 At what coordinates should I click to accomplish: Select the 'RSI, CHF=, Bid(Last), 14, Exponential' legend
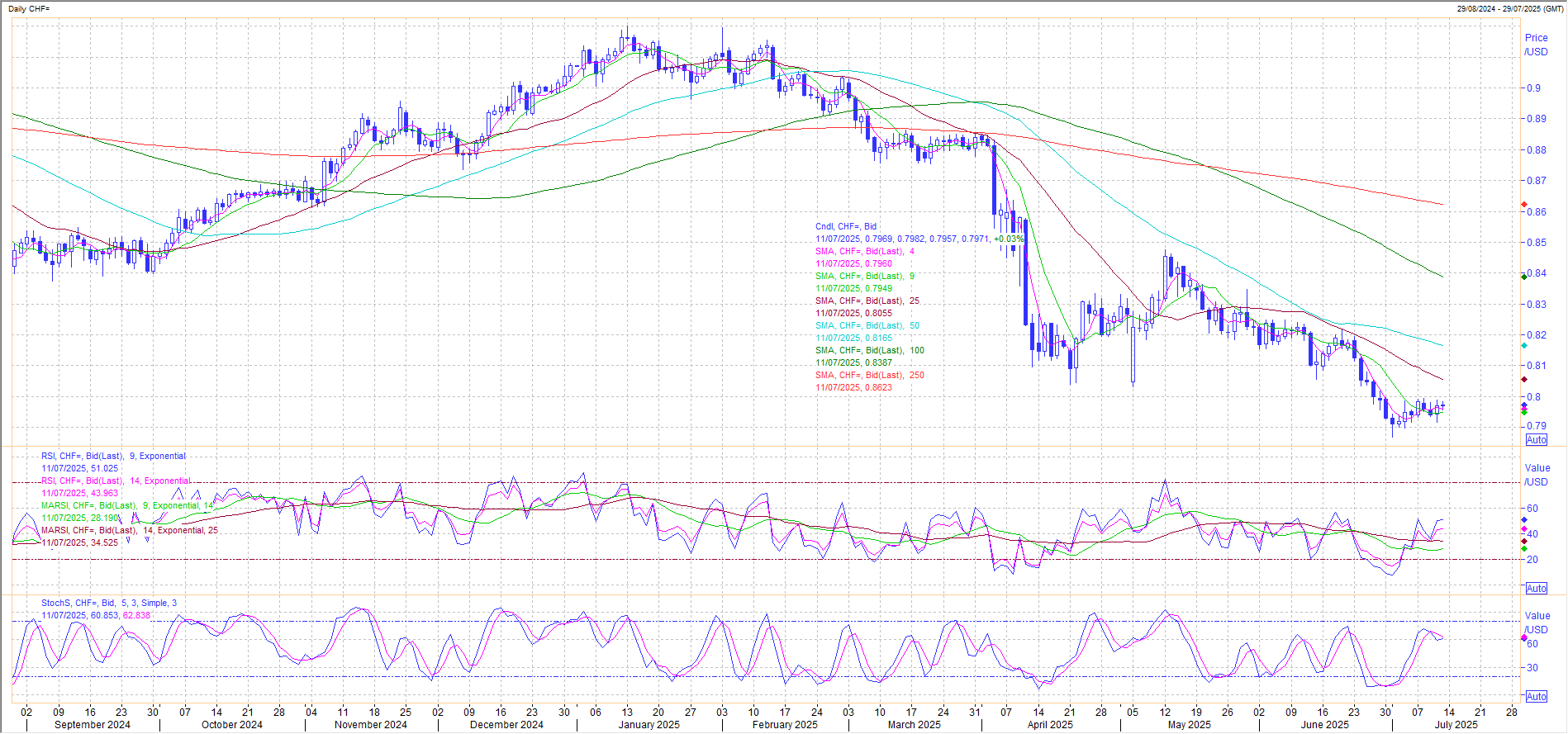[116, 481]
